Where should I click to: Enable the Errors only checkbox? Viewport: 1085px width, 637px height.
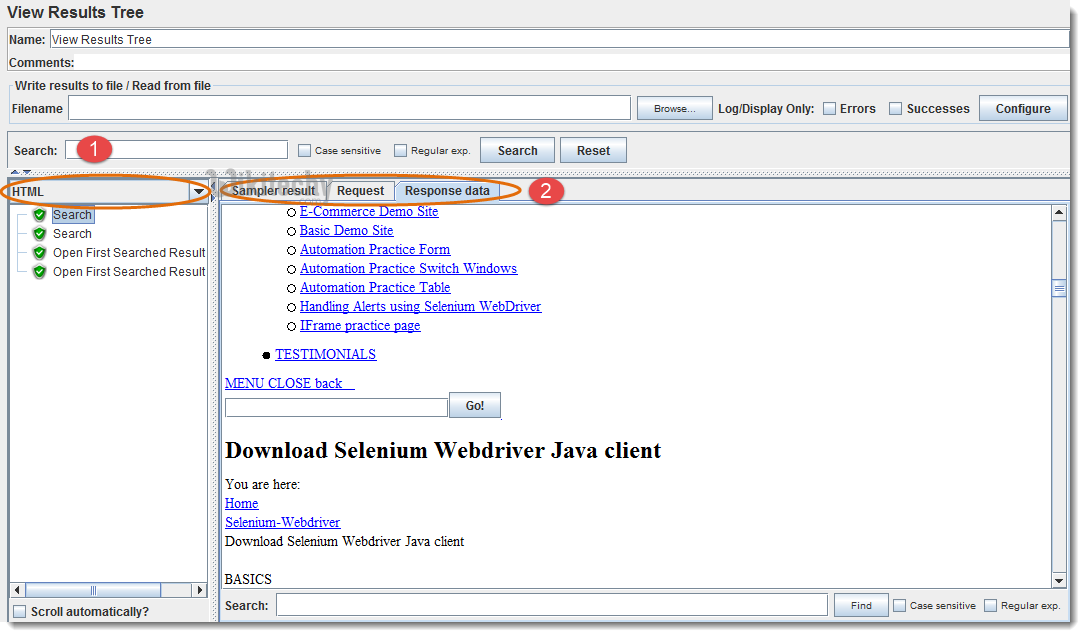[829, 109]
